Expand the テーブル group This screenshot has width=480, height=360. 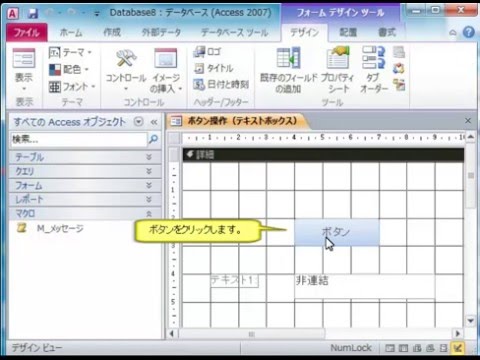[85, 157]
